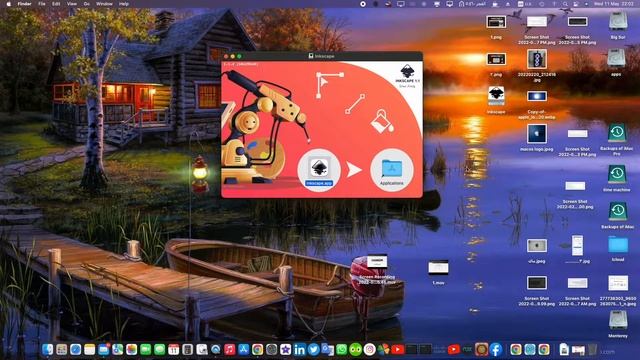Open Facebook from the Dock
This screenshot has height=360, width=640.
(496, 349)
